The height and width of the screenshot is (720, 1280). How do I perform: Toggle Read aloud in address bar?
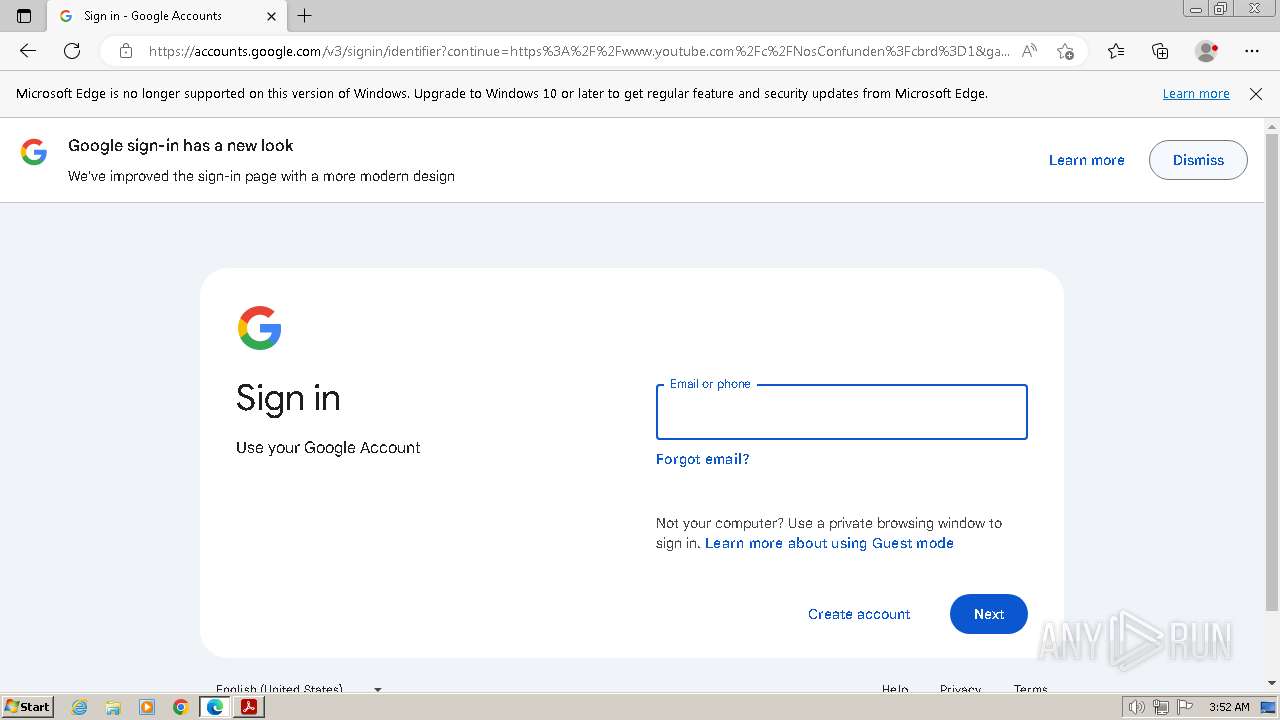(1029, 51)
